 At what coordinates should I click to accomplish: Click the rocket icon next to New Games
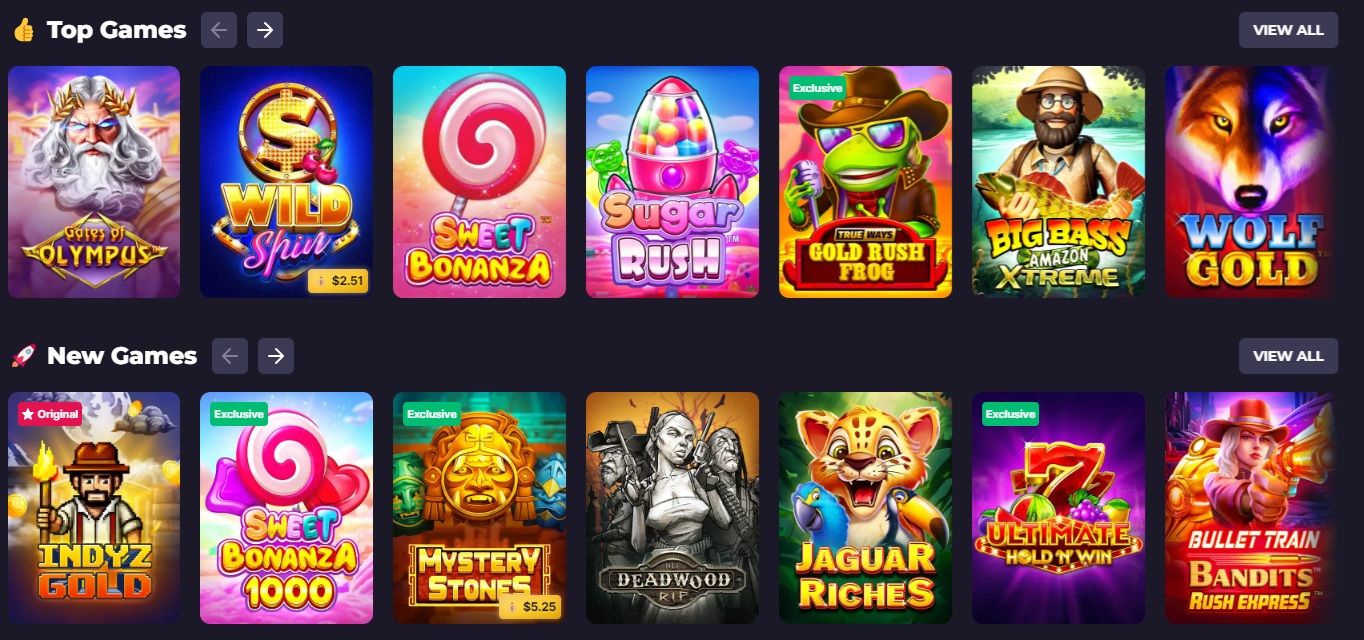[x=24, y=356]
